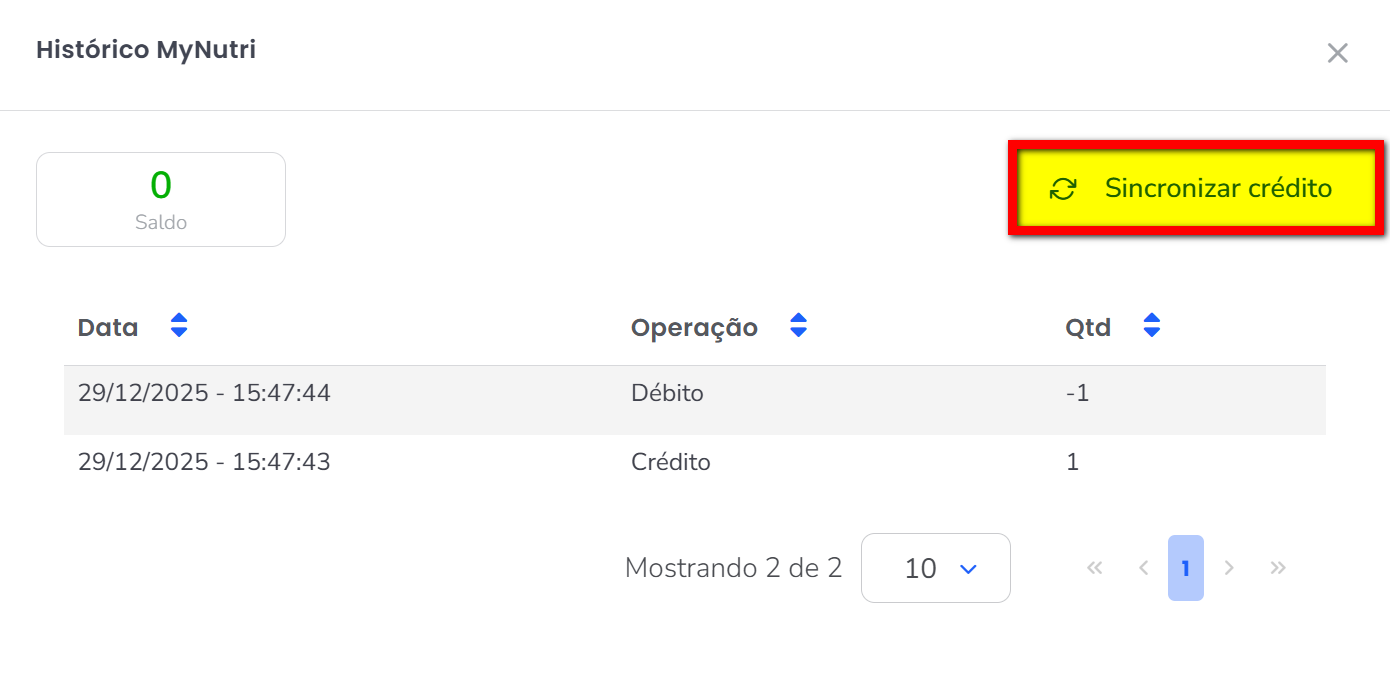This screenshot has height=694, width=1390.
Task: Click the Saldo balance card
Action: click(x=161, y=200)
